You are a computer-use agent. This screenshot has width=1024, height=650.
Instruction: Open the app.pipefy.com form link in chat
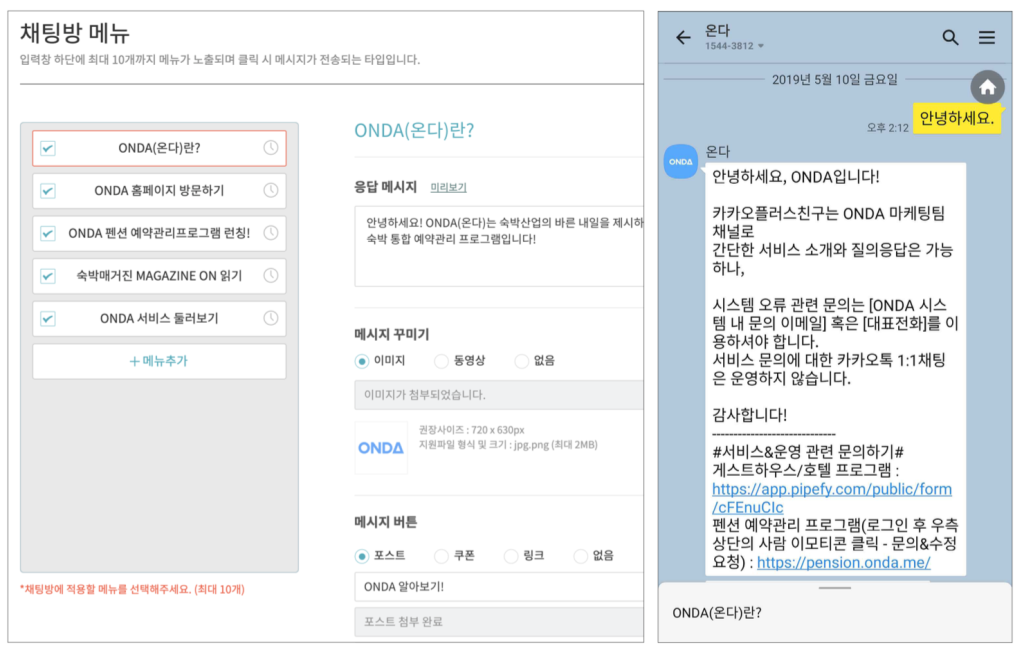(831, 498)
